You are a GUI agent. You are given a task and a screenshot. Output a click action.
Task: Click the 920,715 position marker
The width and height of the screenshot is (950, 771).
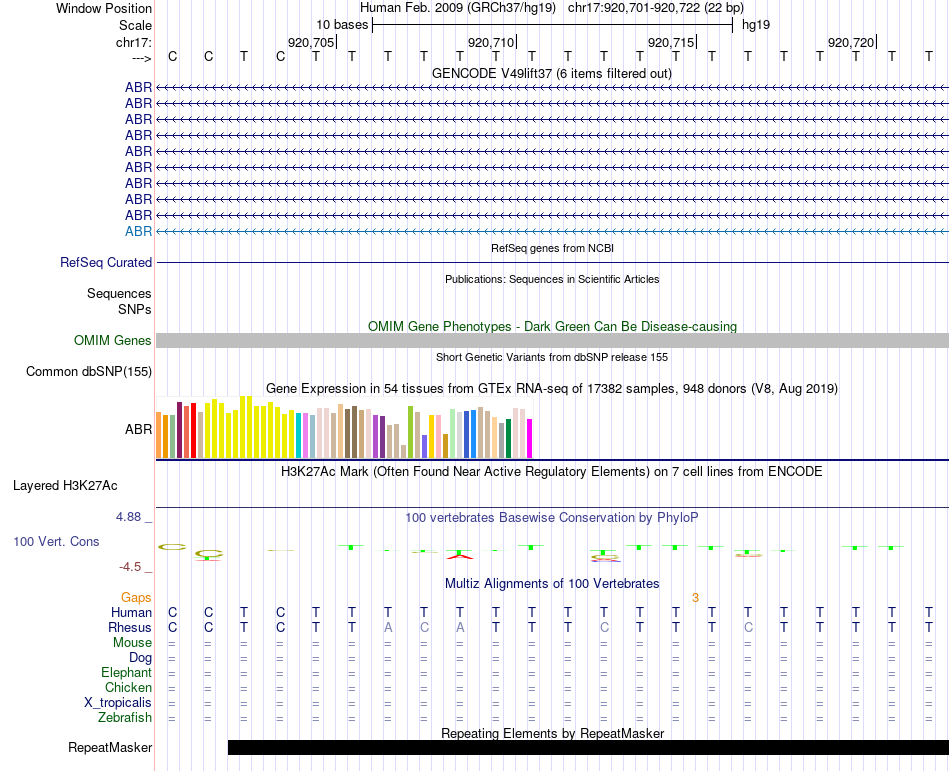point(671,42)
